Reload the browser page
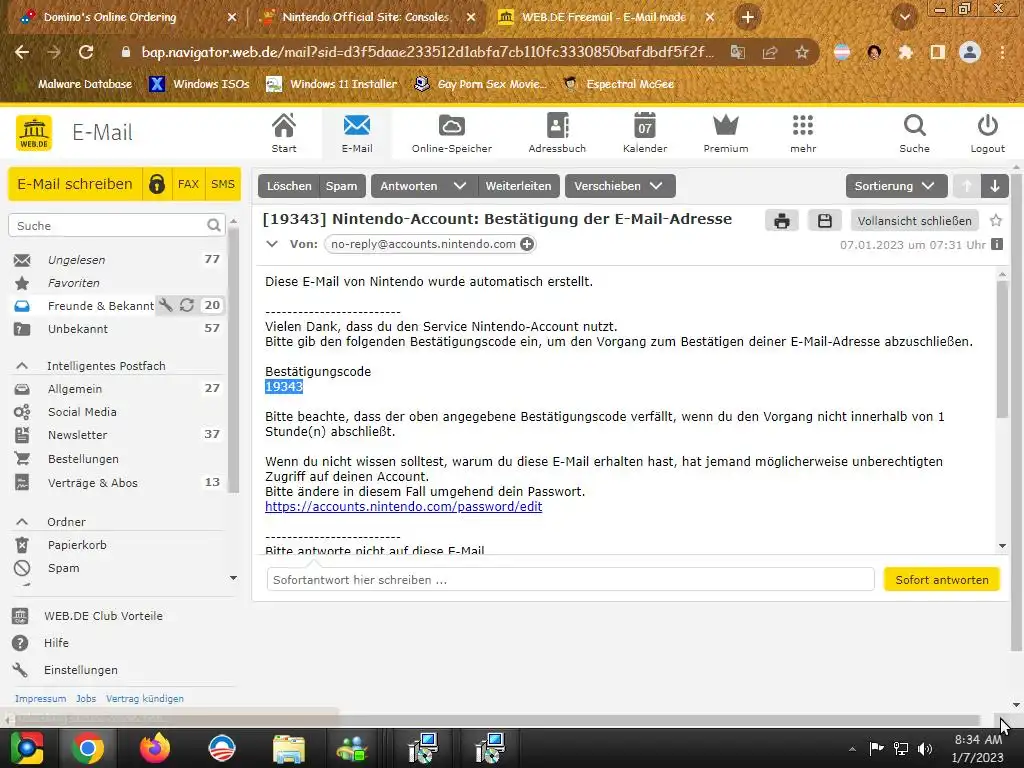The image size is (1024, 768). click(86, 52)
